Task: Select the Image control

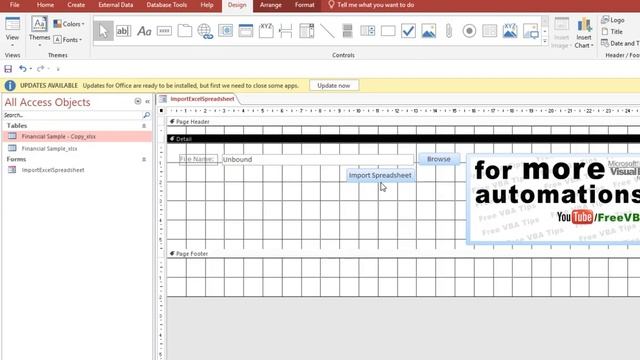Action: [531, 31]
